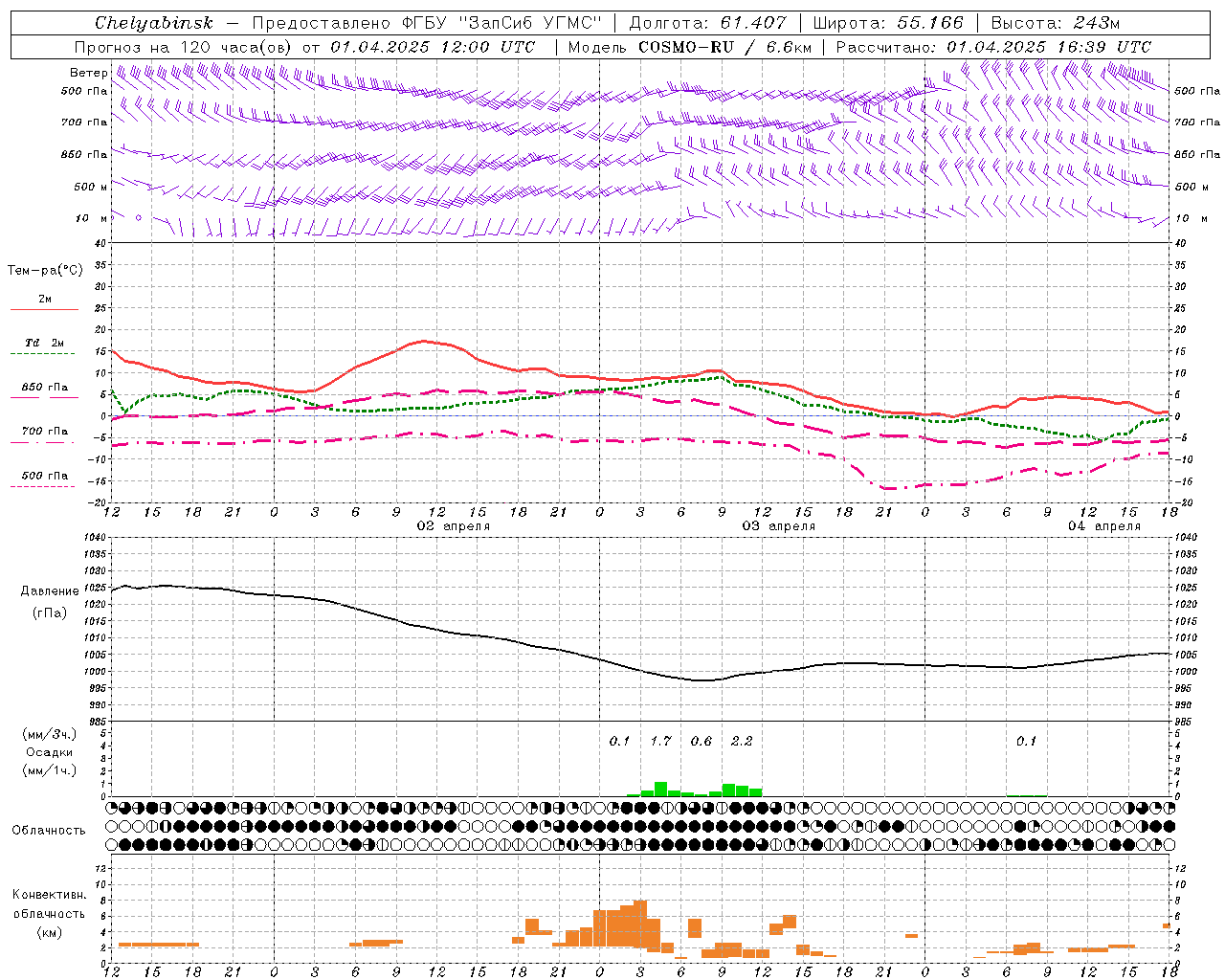Click the 'Широта: 55.166' latitude value
Image resolution: width=1225 pixels, height=980 pixels.
888,23
